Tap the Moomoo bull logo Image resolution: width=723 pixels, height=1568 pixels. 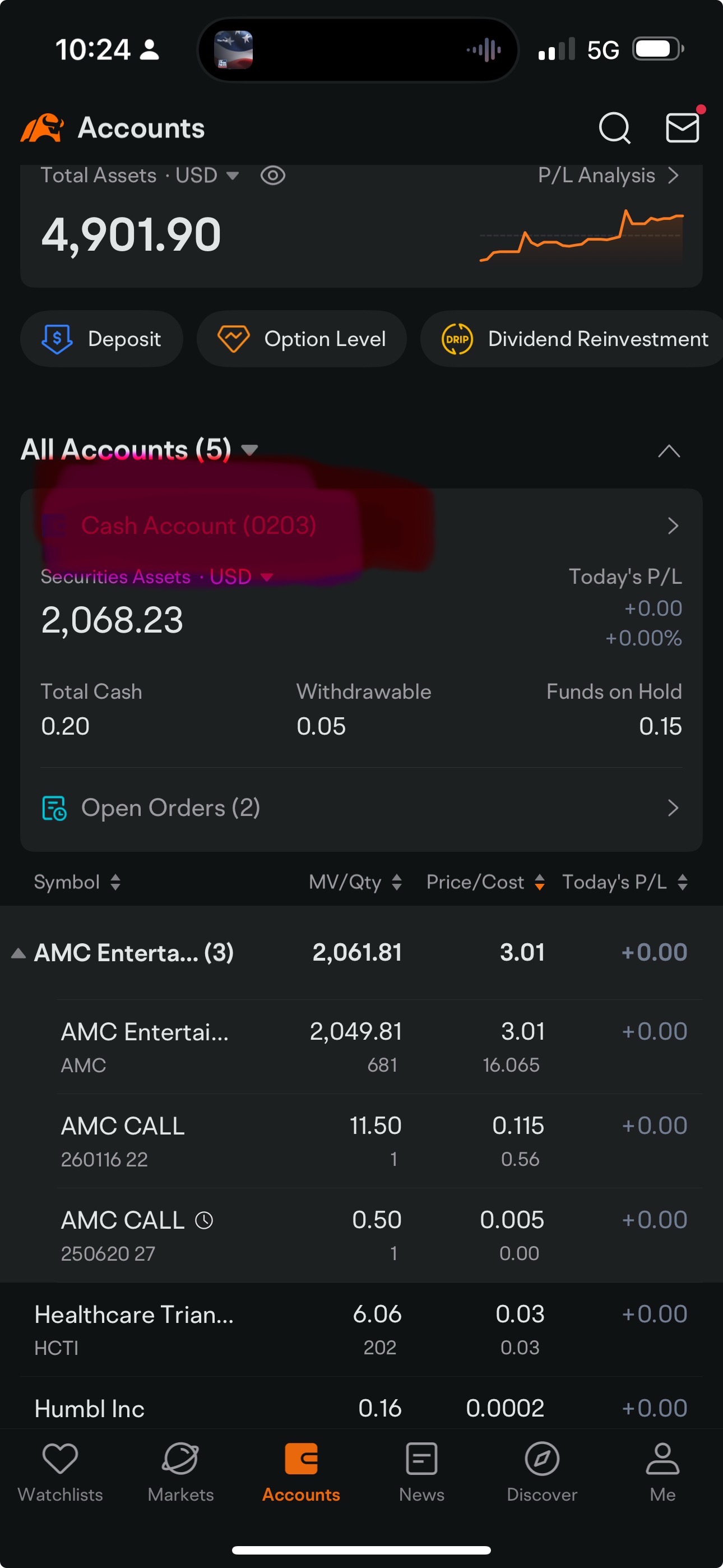[x=42, y=128]
